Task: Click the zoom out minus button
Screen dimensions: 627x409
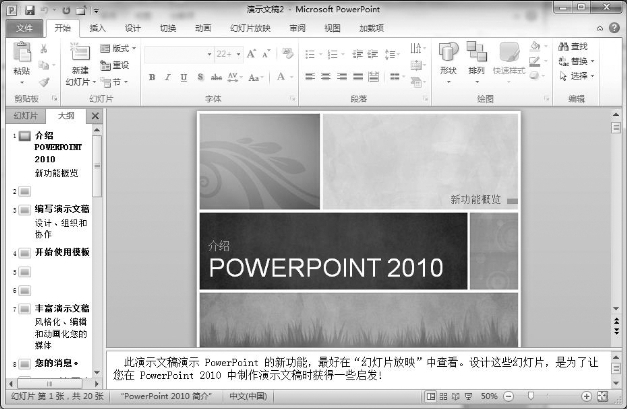Action: tap(509, 396)
